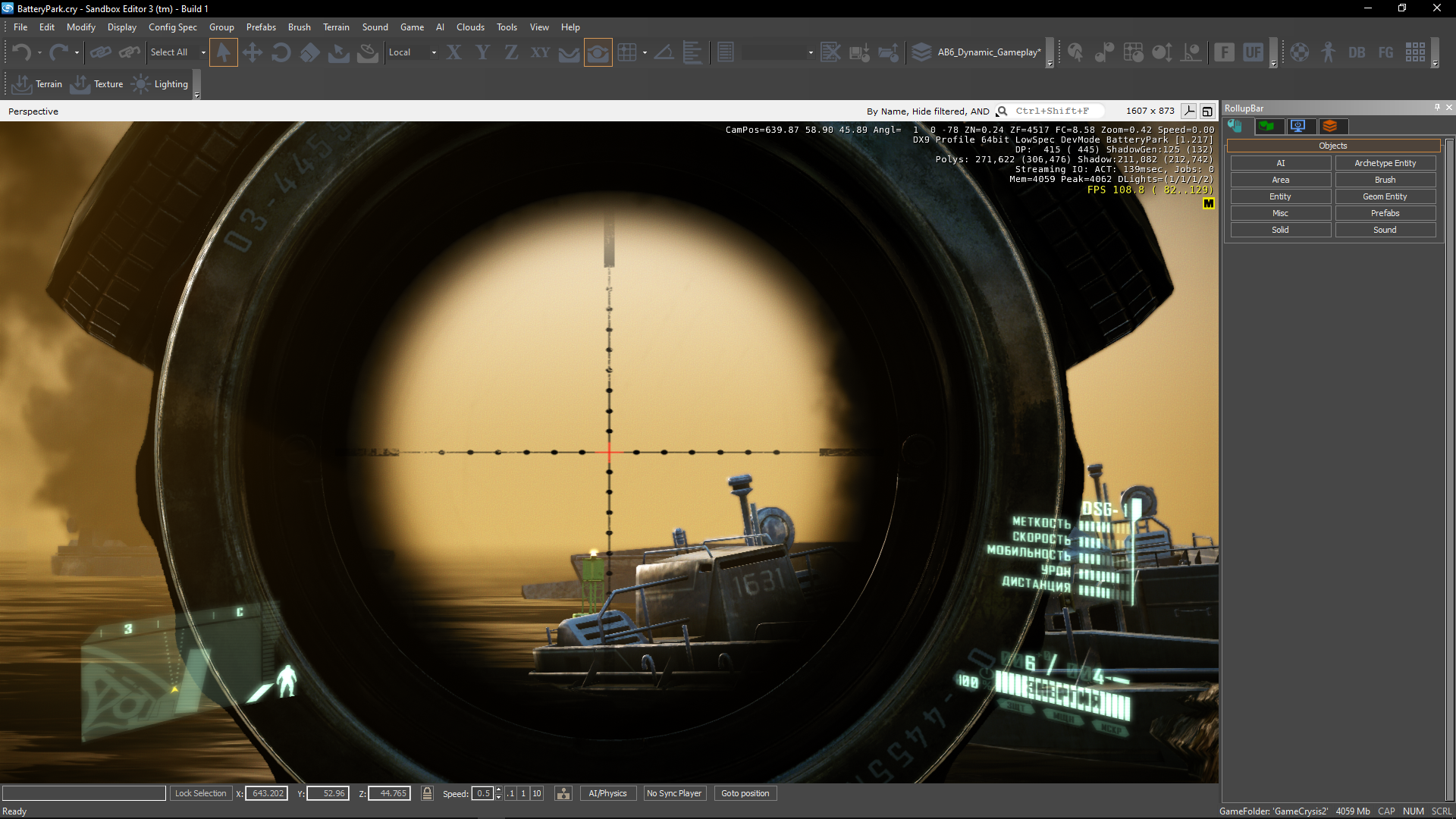Switch to the orange Layers tab in RollupBar
This screenshot has height=819, width=1456.
point(1330,126)
